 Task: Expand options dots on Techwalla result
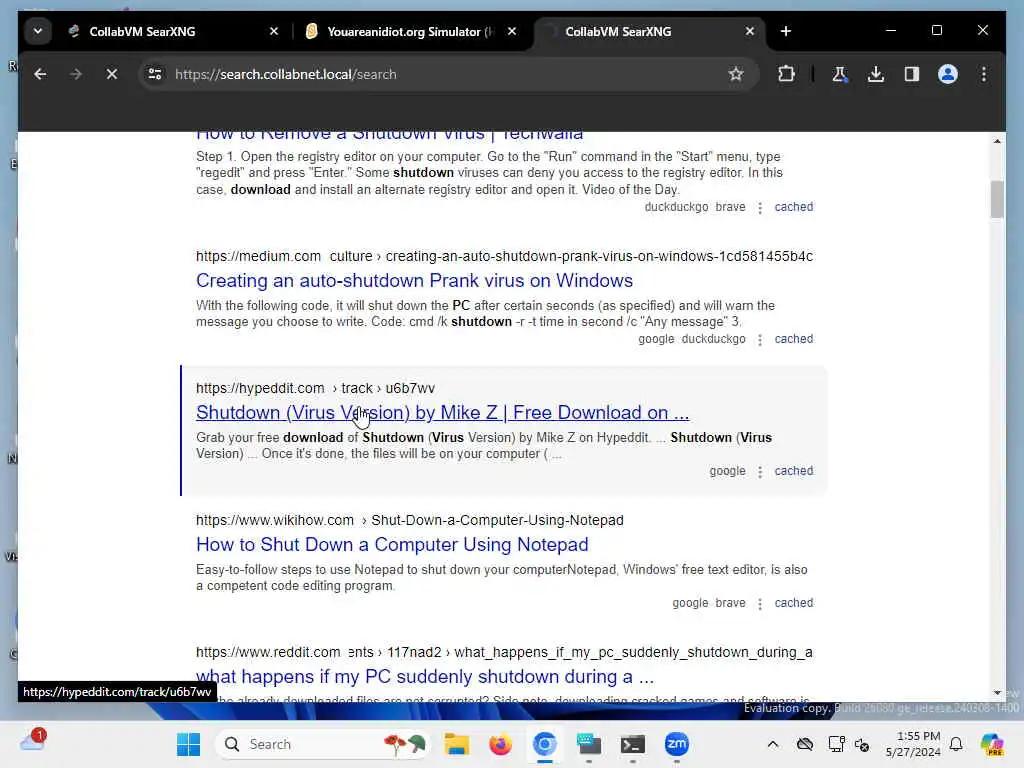(760, 208)
